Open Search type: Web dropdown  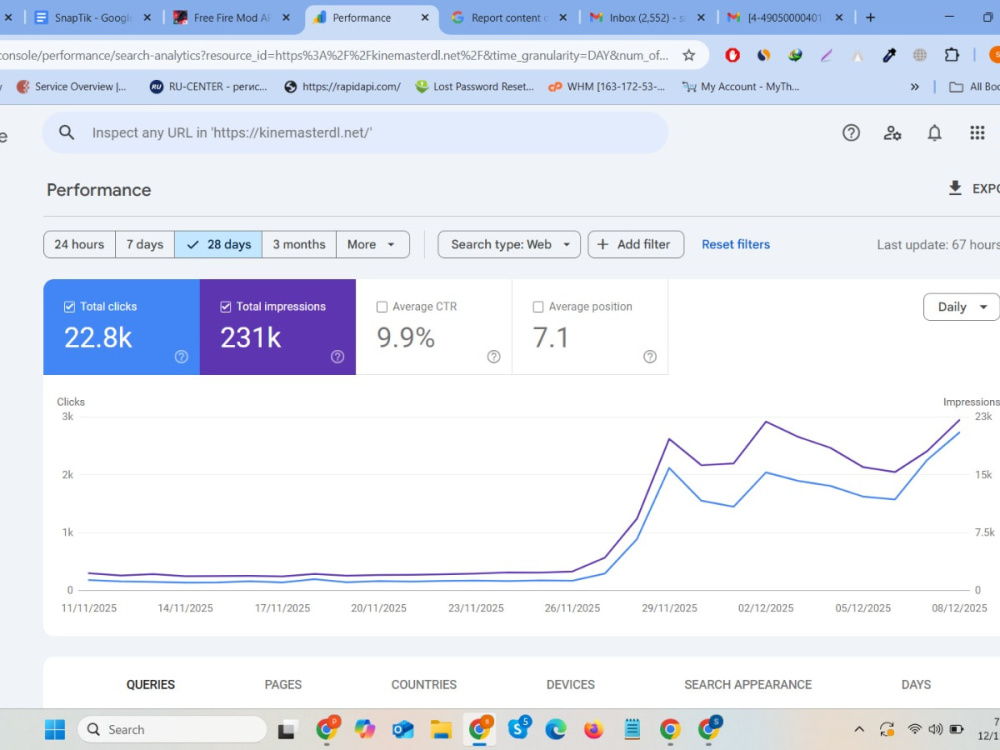point(509,244)
